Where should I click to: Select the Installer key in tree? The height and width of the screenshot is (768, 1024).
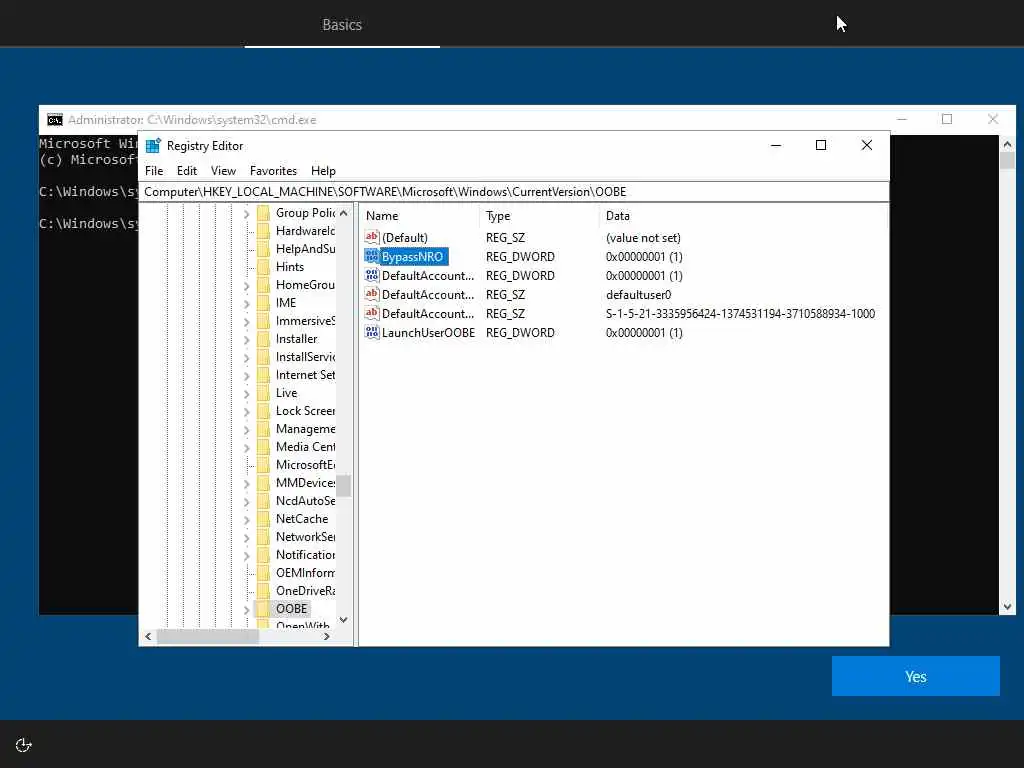pyautogui.click(x=296, y=338)
